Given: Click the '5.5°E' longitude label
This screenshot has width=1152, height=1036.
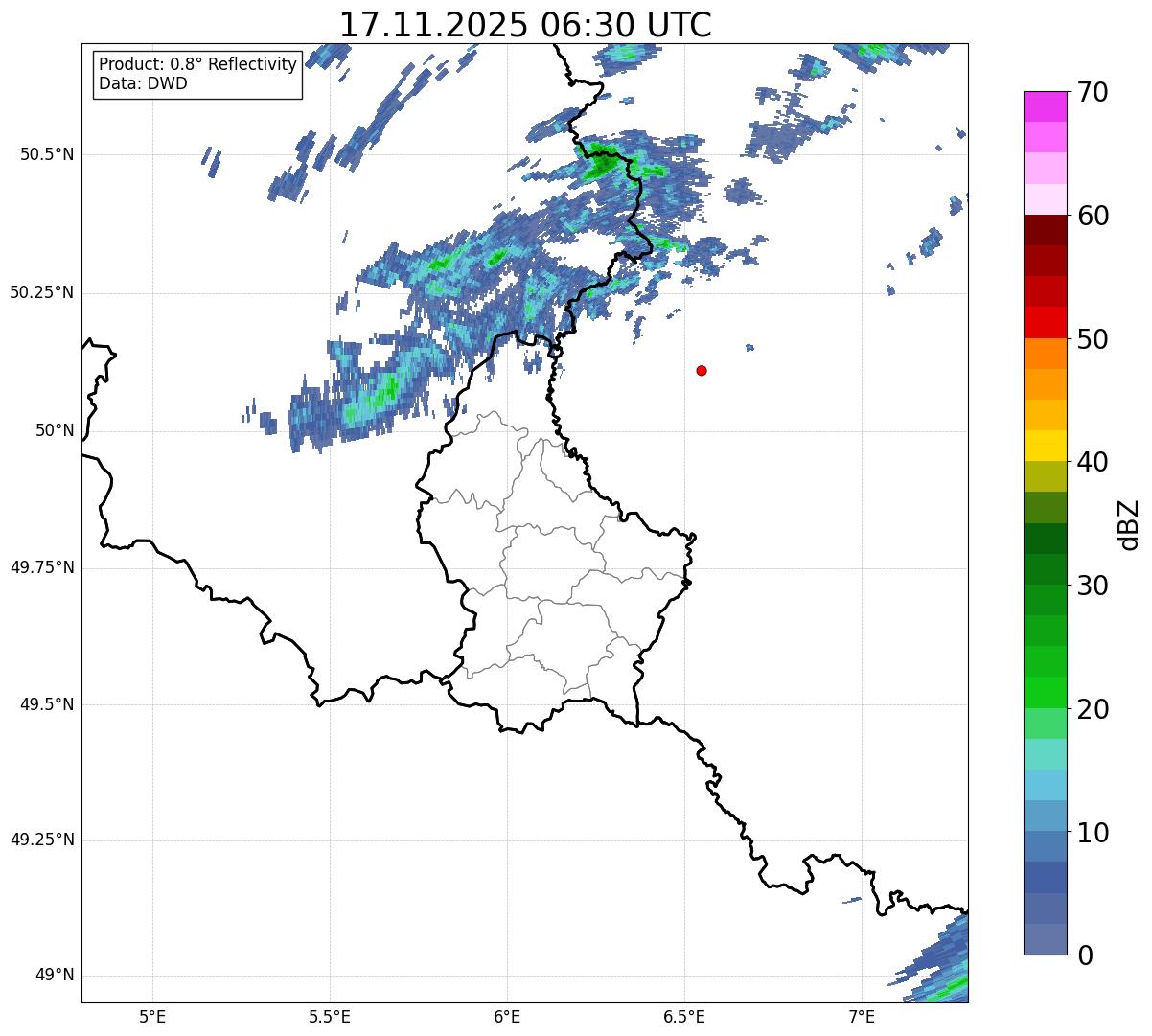Looking at the screenshot, I should coord(330,1016).
